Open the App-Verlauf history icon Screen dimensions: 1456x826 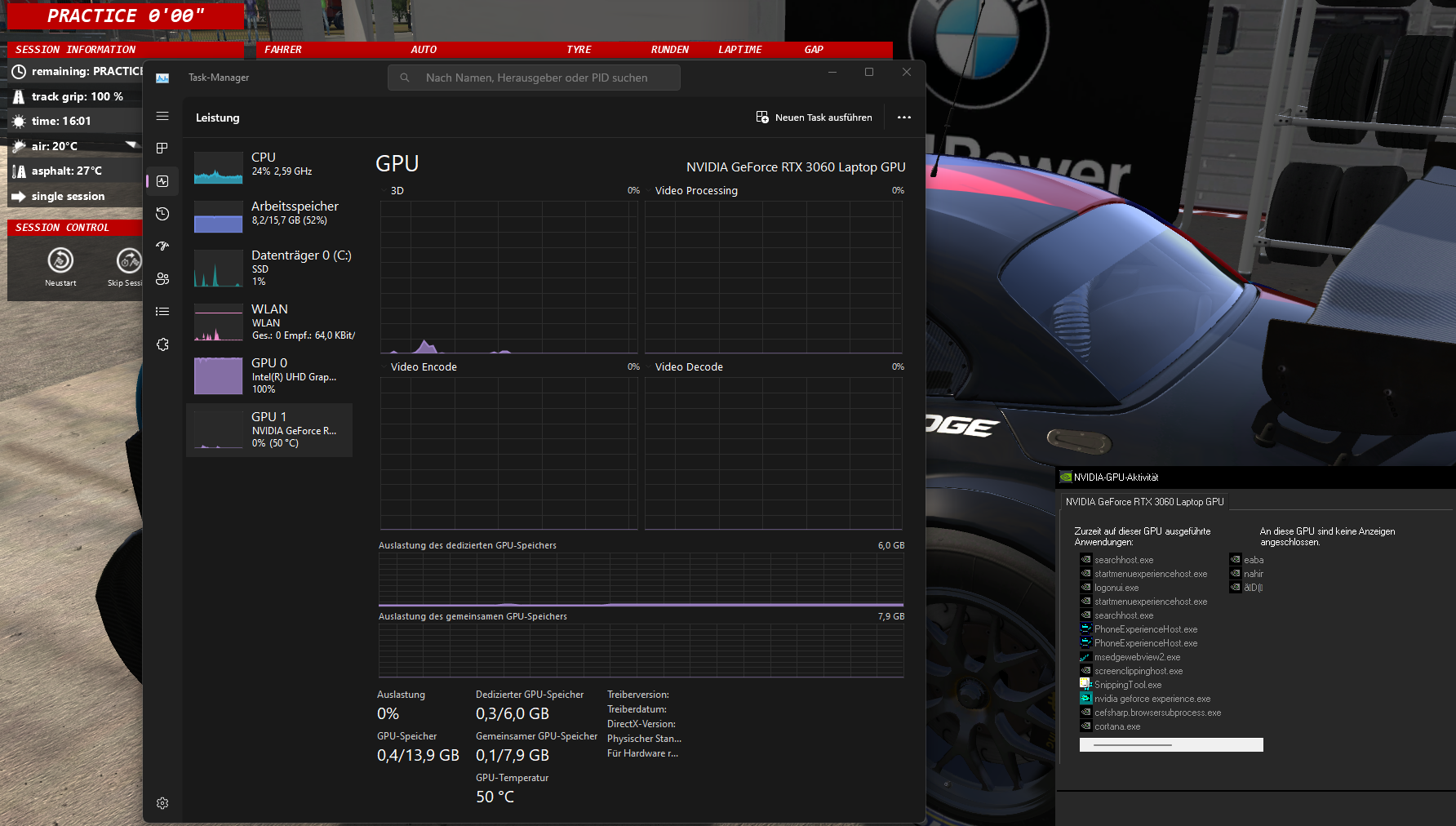[x=162, y=213]
